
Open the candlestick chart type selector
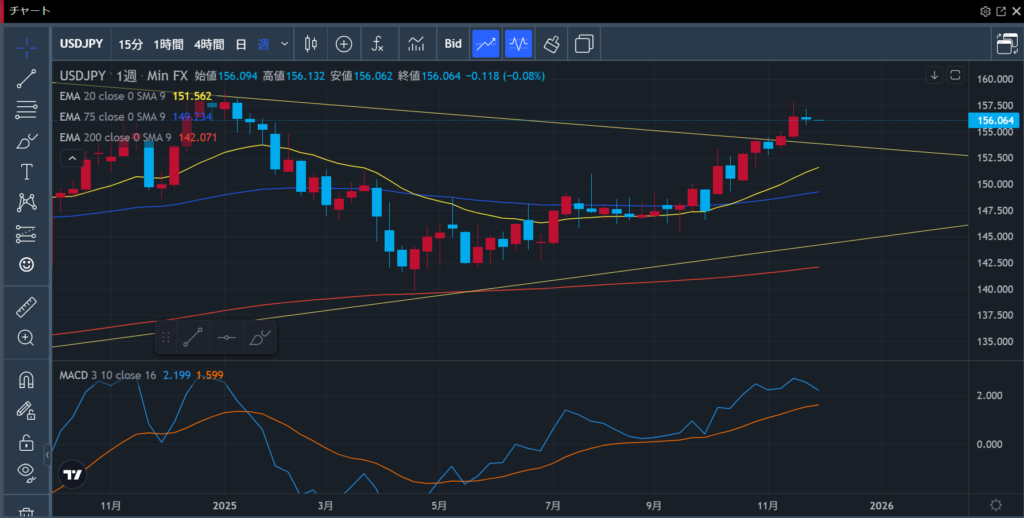pyautogui.click(x=310, y=44)
